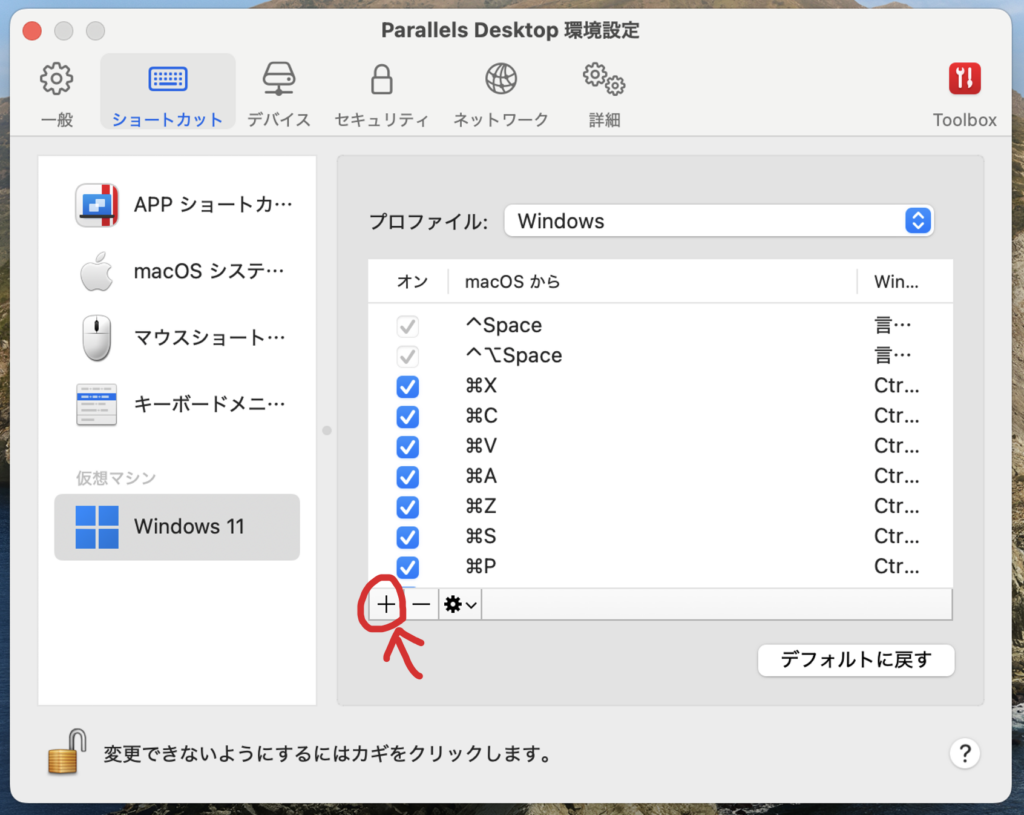Select the ⌘A shortcut row text

point(481,475)
